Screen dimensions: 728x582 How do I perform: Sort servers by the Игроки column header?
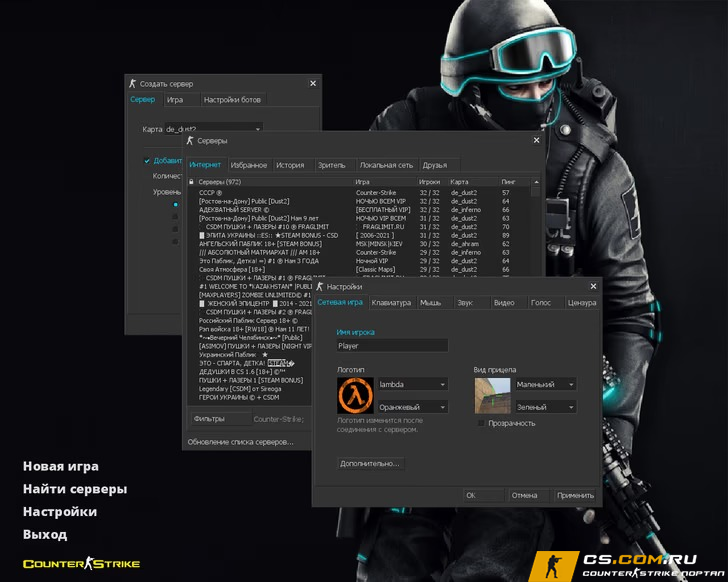pos(431,182)
